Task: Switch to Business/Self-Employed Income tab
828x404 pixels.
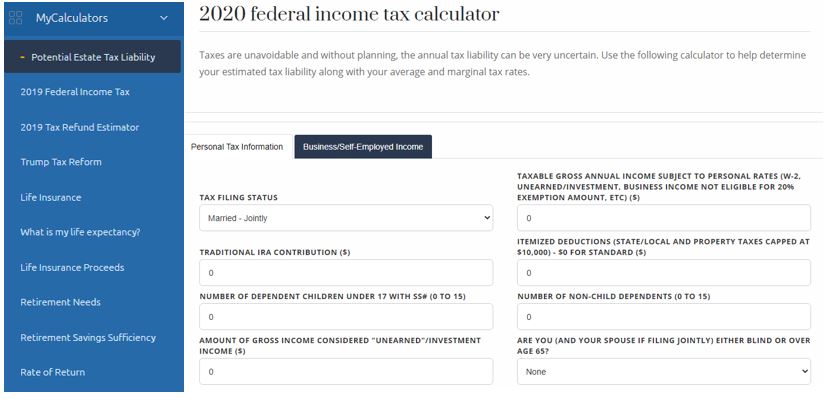Action: coord(363,147)
